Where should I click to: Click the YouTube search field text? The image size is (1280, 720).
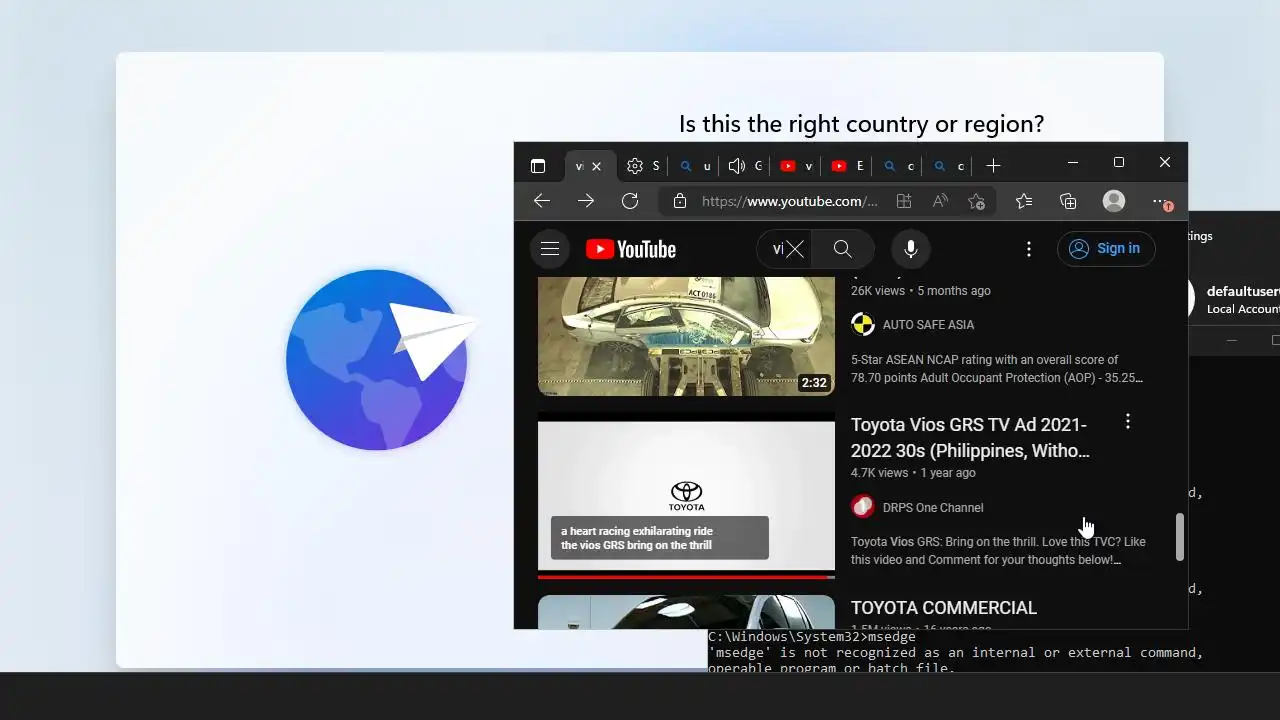pos(777,249)
